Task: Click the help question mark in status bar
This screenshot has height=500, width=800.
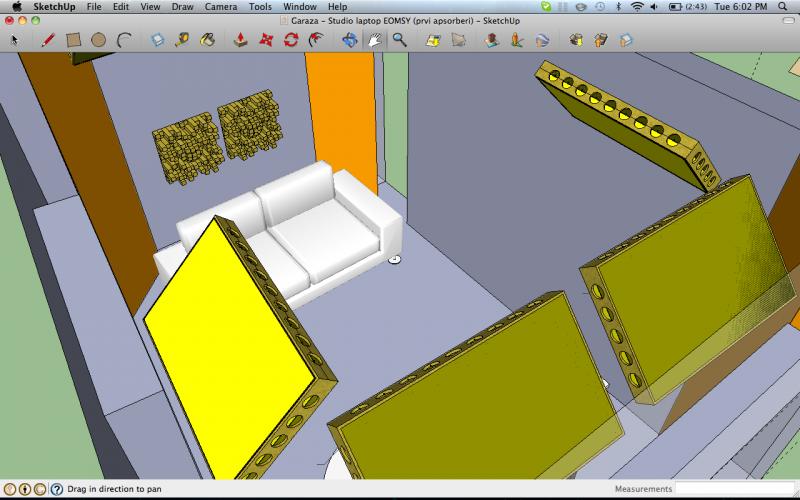Action: click(x=39, y=489)
